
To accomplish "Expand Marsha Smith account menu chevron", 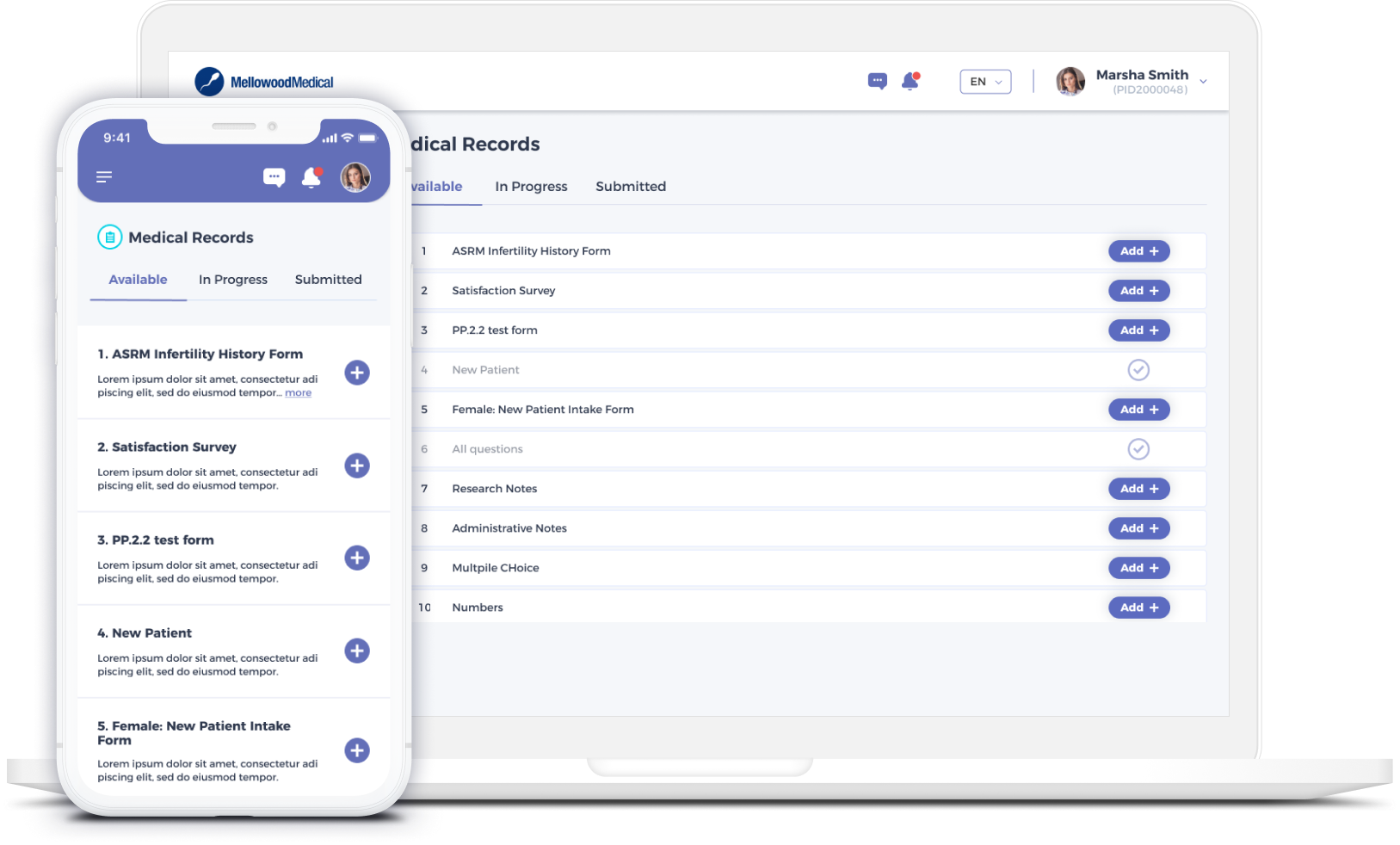I will 1203,82.
